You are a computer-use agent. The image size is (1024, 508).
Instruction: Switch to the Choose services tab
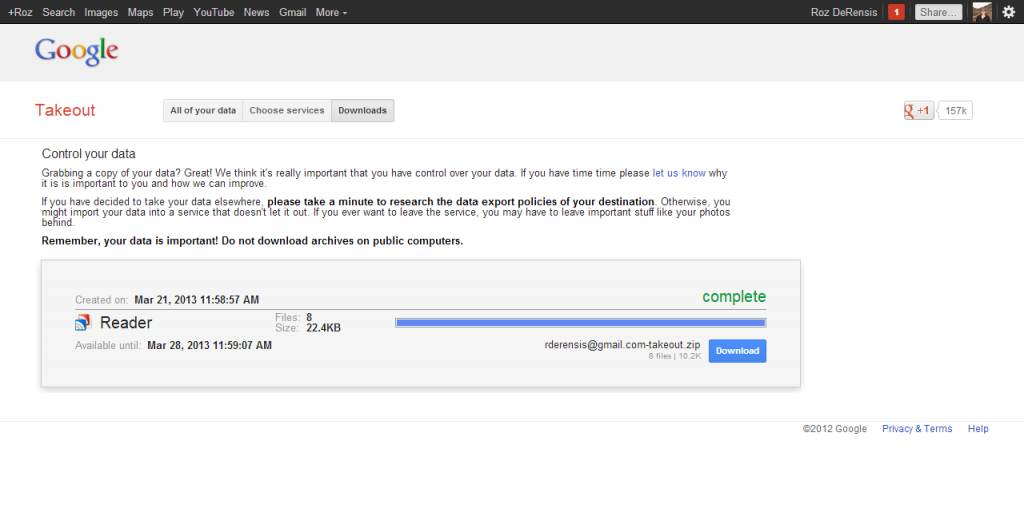click(287, 111)
